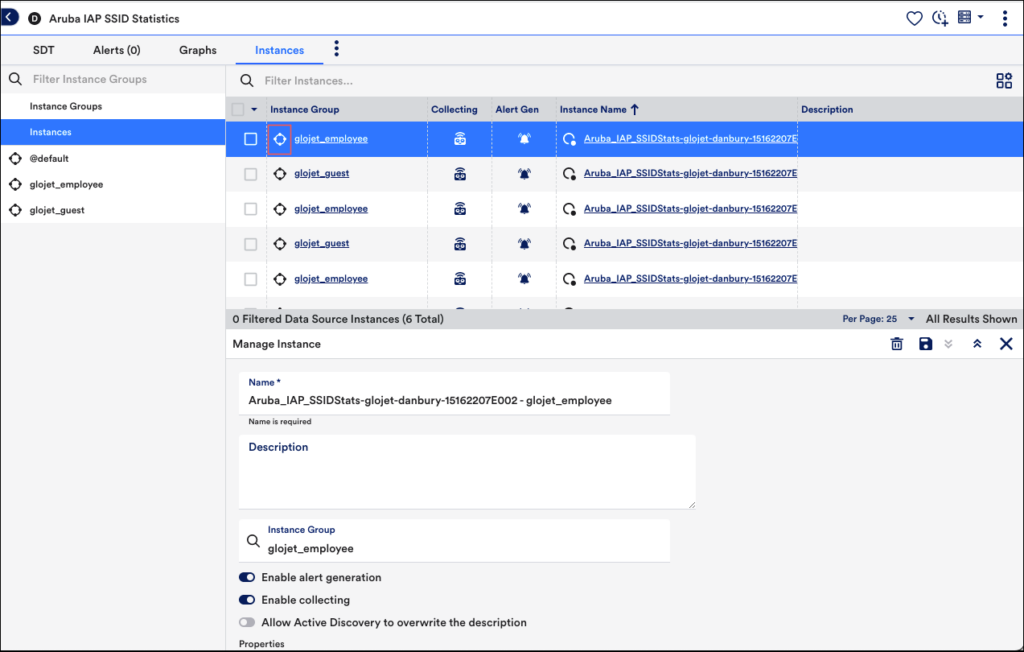
Task: Go back using the top-left arrow
Action: [9, 17]
